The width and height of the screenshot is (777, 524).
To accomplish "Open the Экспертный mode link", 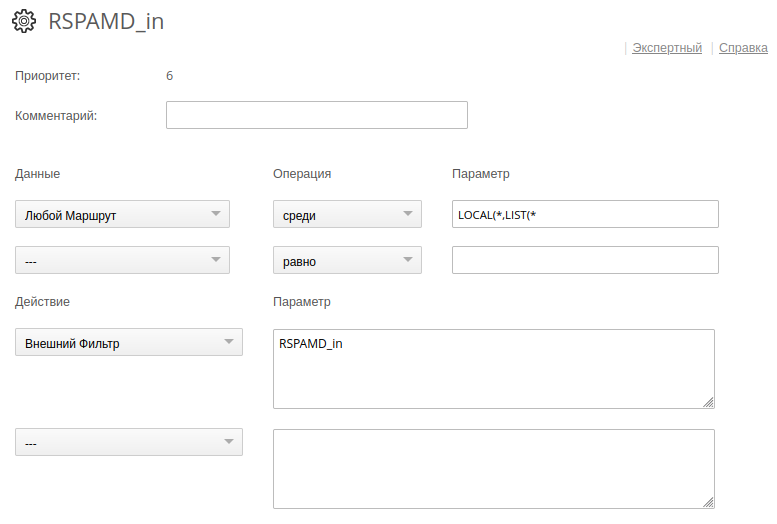I will pos(666,47).
